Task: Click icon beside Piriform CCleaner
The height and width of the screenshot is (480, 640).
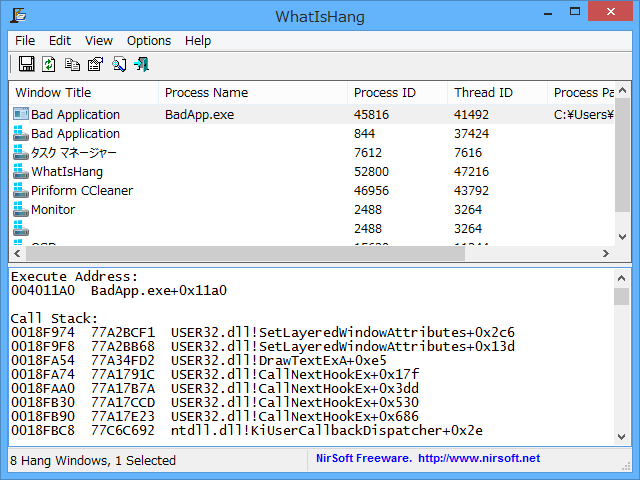Action: coord(21,190)
